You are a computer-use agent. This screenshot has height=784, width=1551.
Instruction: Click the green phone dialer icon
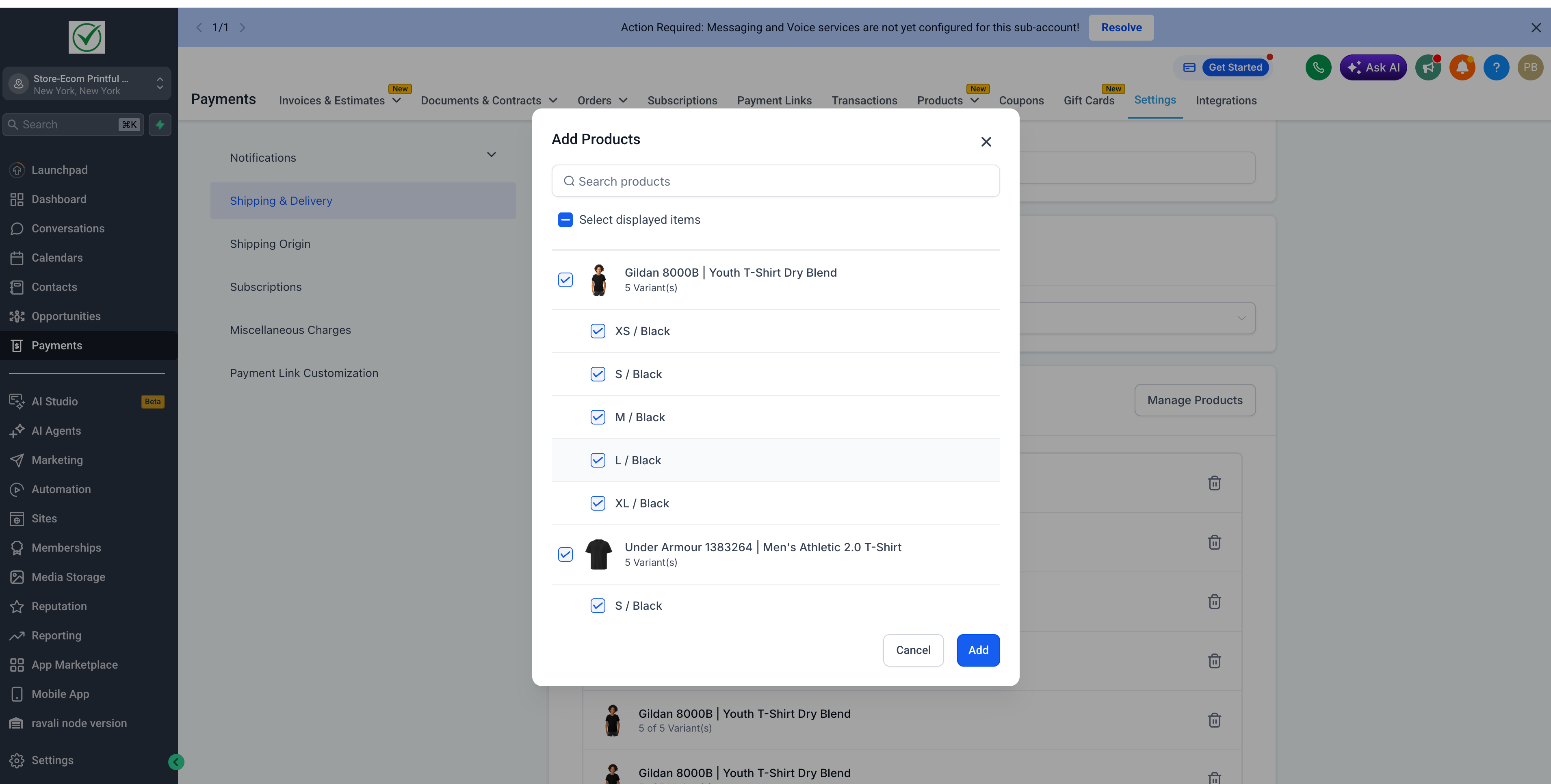1318,67
